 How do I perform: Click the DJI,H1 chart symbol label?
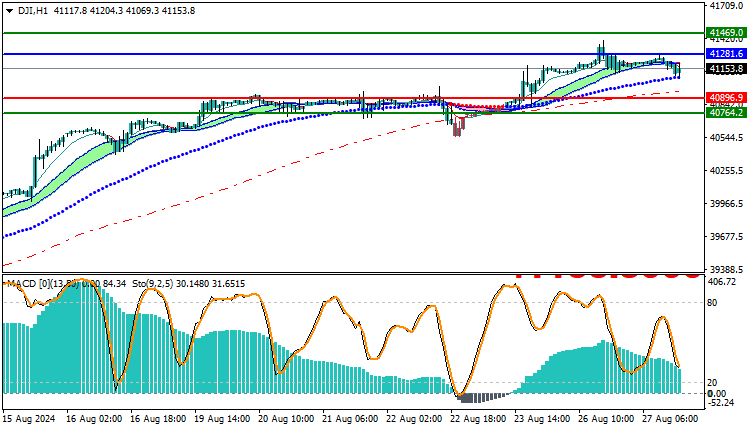tap(33, 11)
